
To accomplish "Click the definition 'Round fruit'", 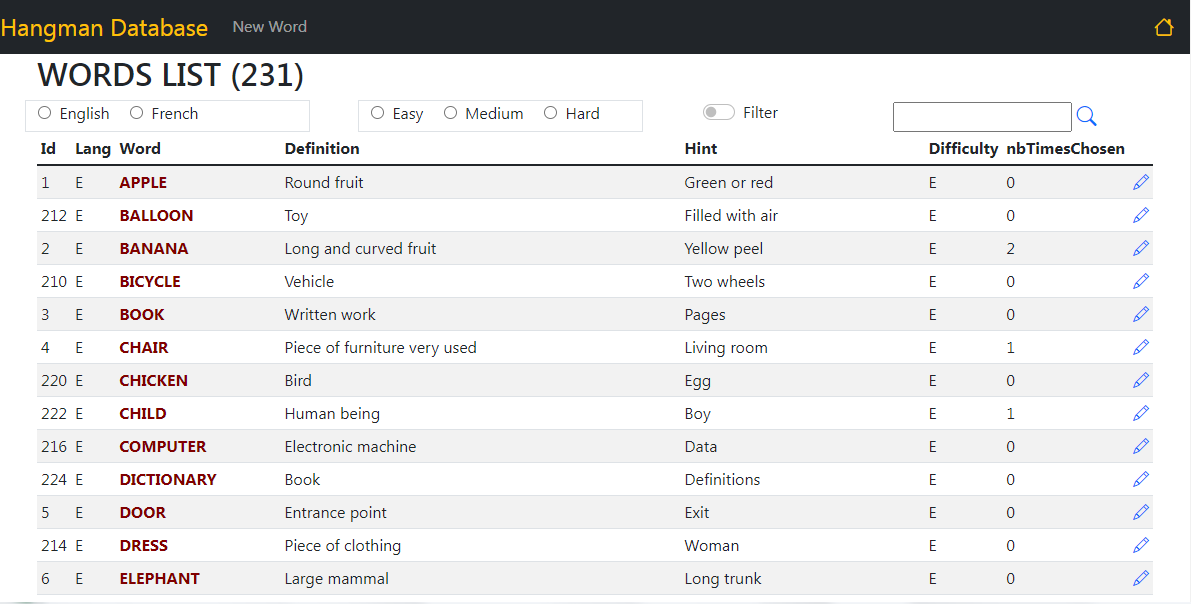I will 324,182.
